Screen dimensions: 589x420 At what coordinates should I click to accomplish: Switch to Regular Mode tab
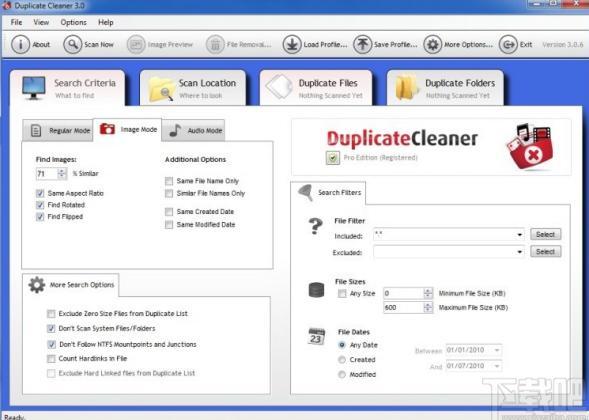point(57,130)
